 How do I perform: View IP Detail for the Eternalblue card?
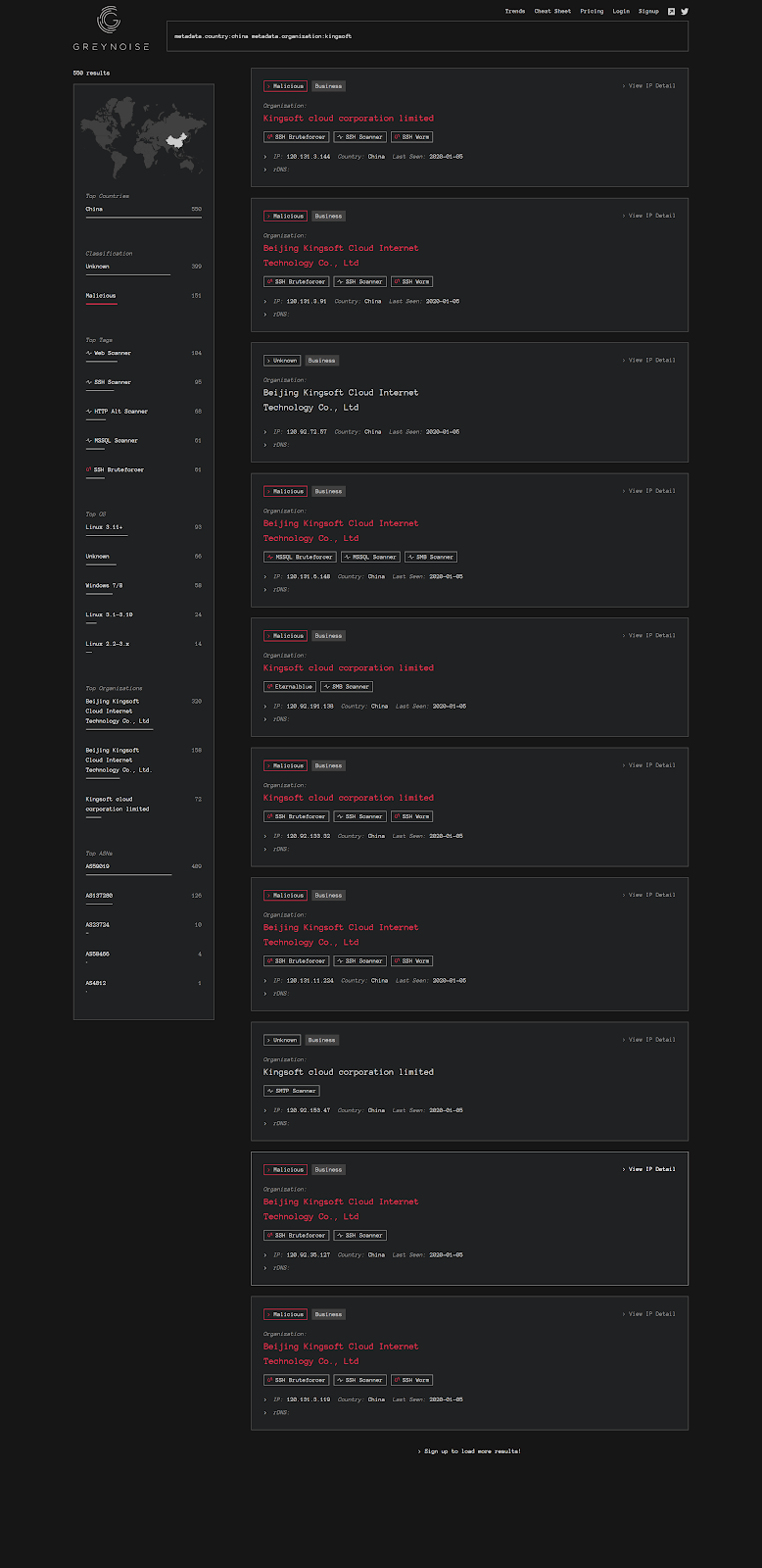648,635
